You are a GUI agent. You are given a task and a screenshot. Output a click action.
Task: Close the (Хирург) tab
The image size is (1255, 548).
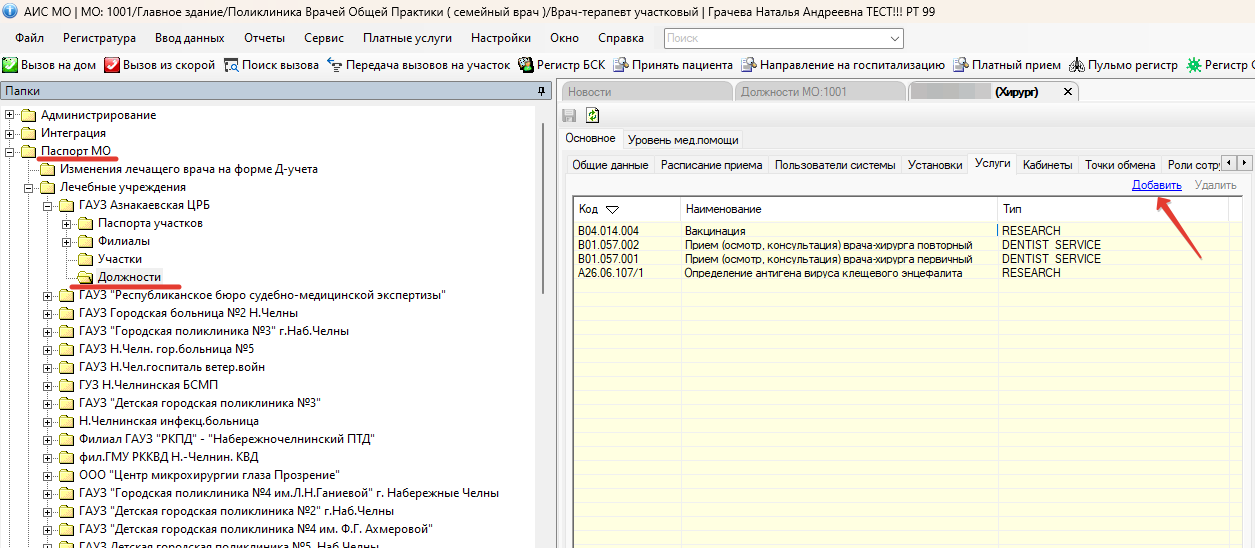[x=1067, y=92]
